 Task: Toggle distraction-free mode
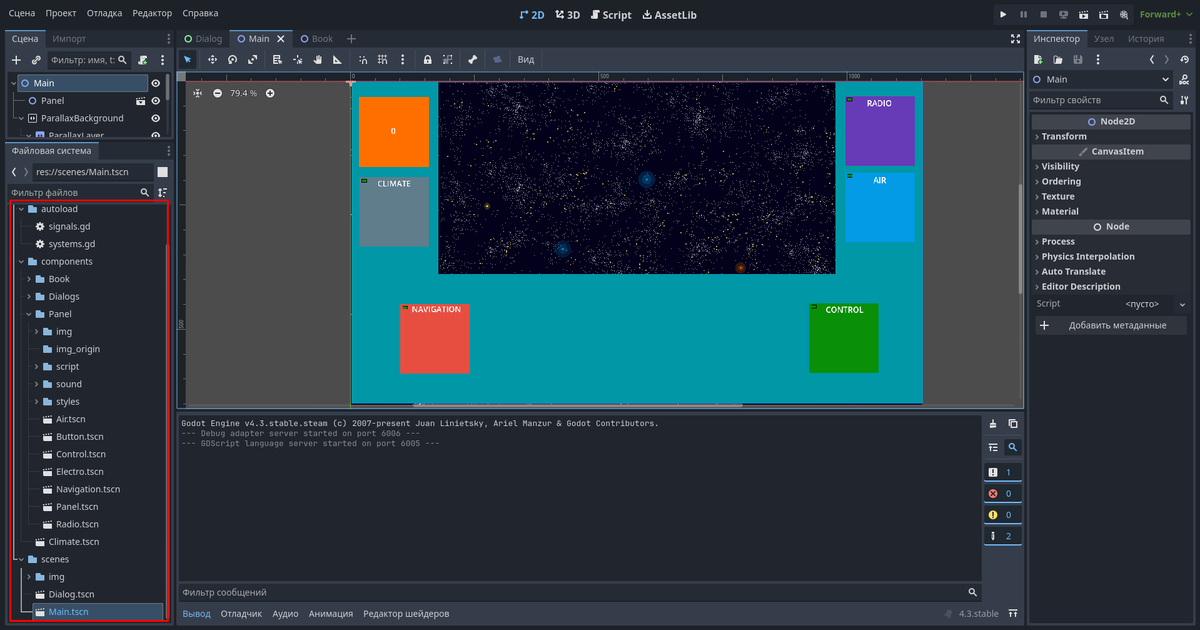click(1016, 39)
